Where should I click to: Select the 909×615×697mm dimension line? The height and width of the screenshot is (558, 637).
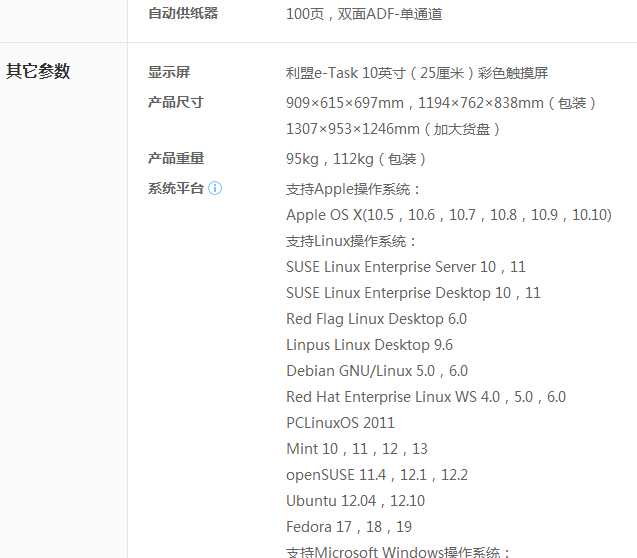(x=441, y=103)
